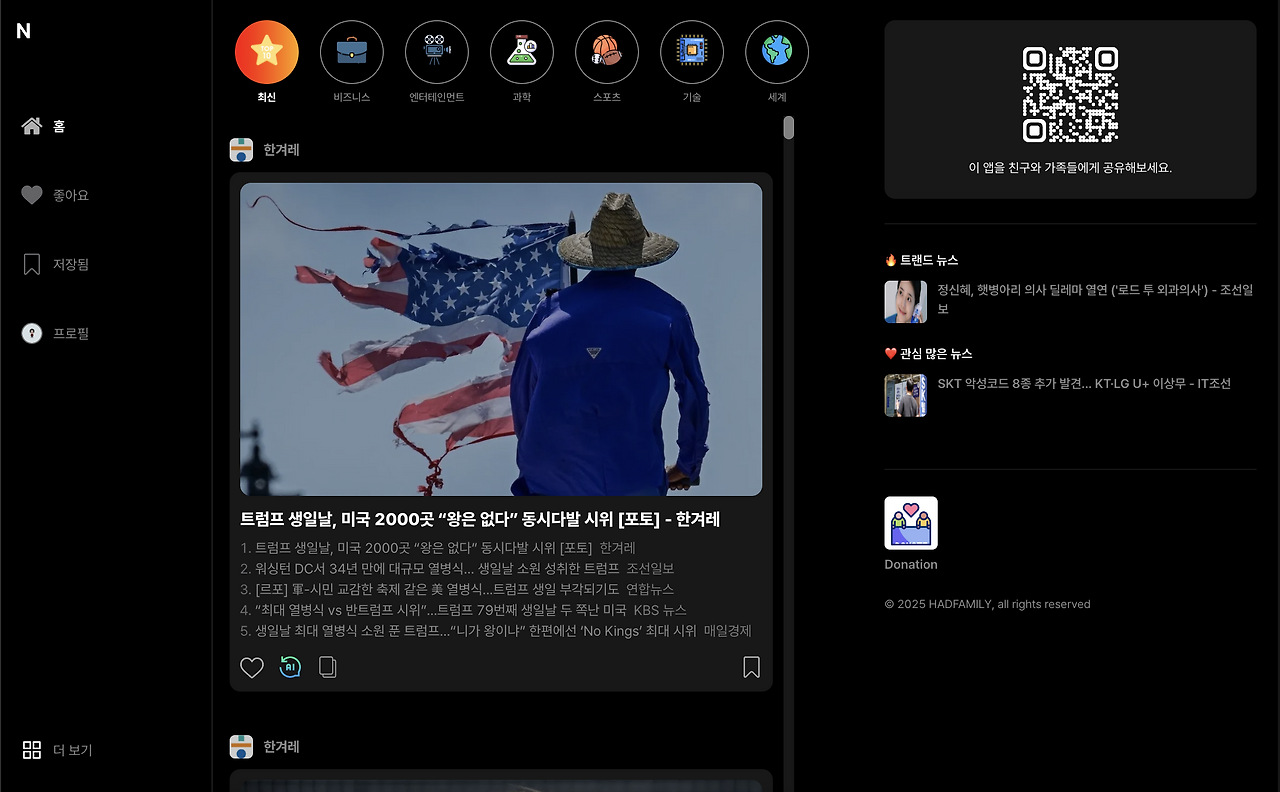The width and height of the screenshot is (1280, 792).
Task: Open the 저장됨 section in the sidebar
Action: click(54, 263)
